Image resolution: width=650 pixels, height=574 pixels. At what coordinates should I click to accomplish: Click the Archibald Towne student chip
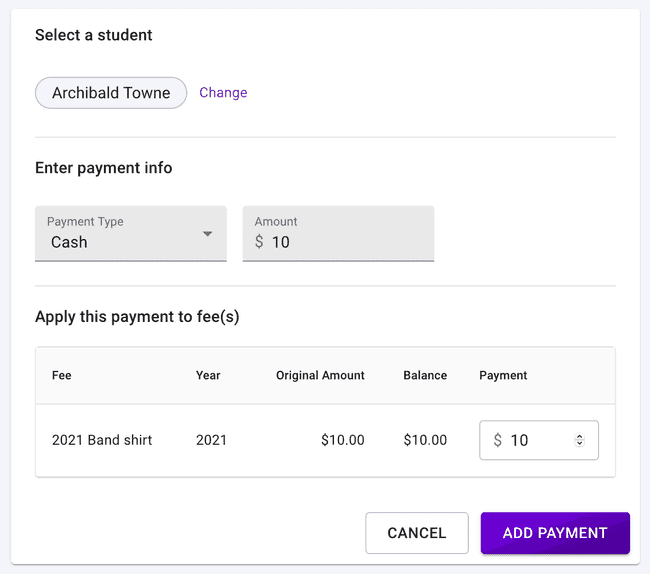111,93
